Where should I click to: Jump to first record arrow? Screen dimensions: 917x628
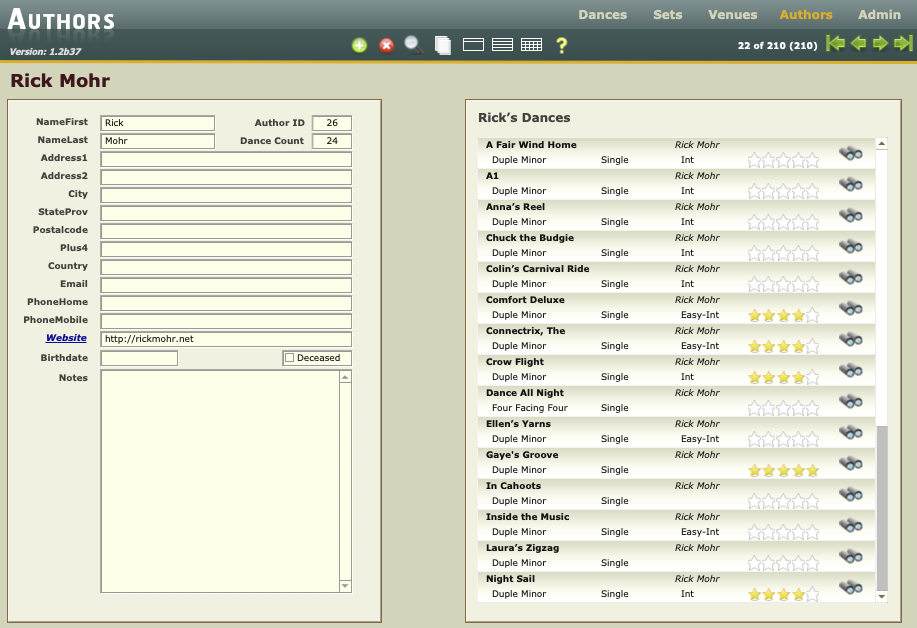tap(835, 43)
